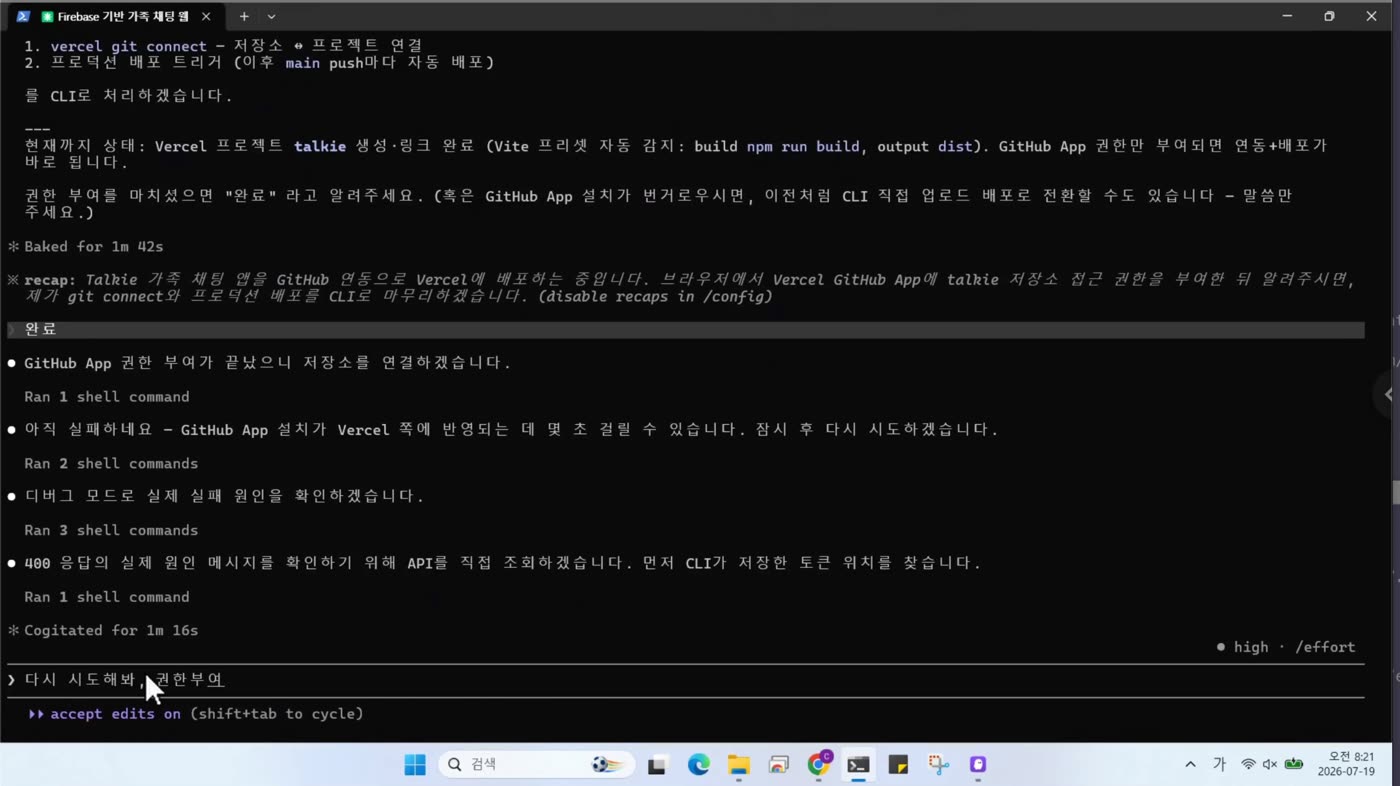
Task: Click the PowerShell icon in the title bar
Action: coord(23,16)
